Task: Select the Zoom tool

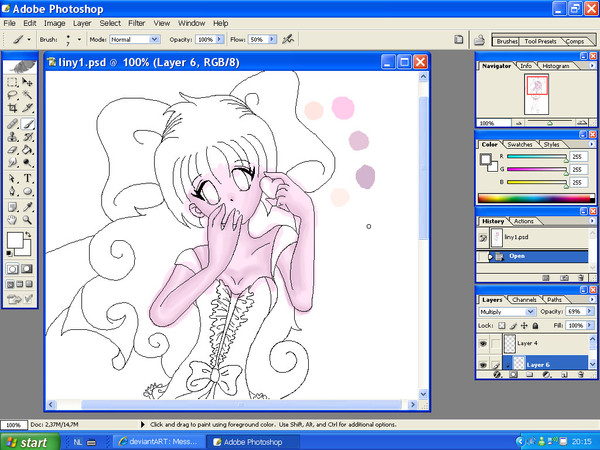Action: pos(27,220)
